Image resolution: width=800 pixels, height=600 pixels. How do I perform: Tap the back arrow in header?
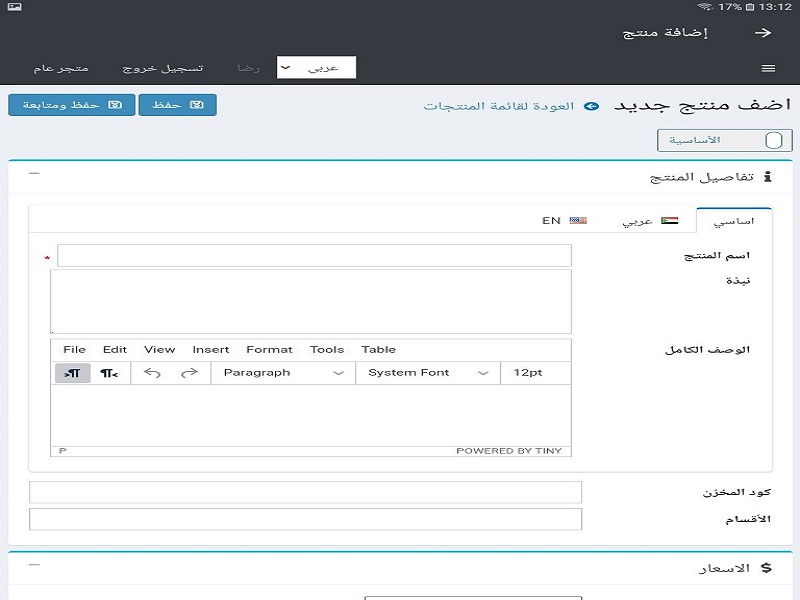tap(764, 33)
